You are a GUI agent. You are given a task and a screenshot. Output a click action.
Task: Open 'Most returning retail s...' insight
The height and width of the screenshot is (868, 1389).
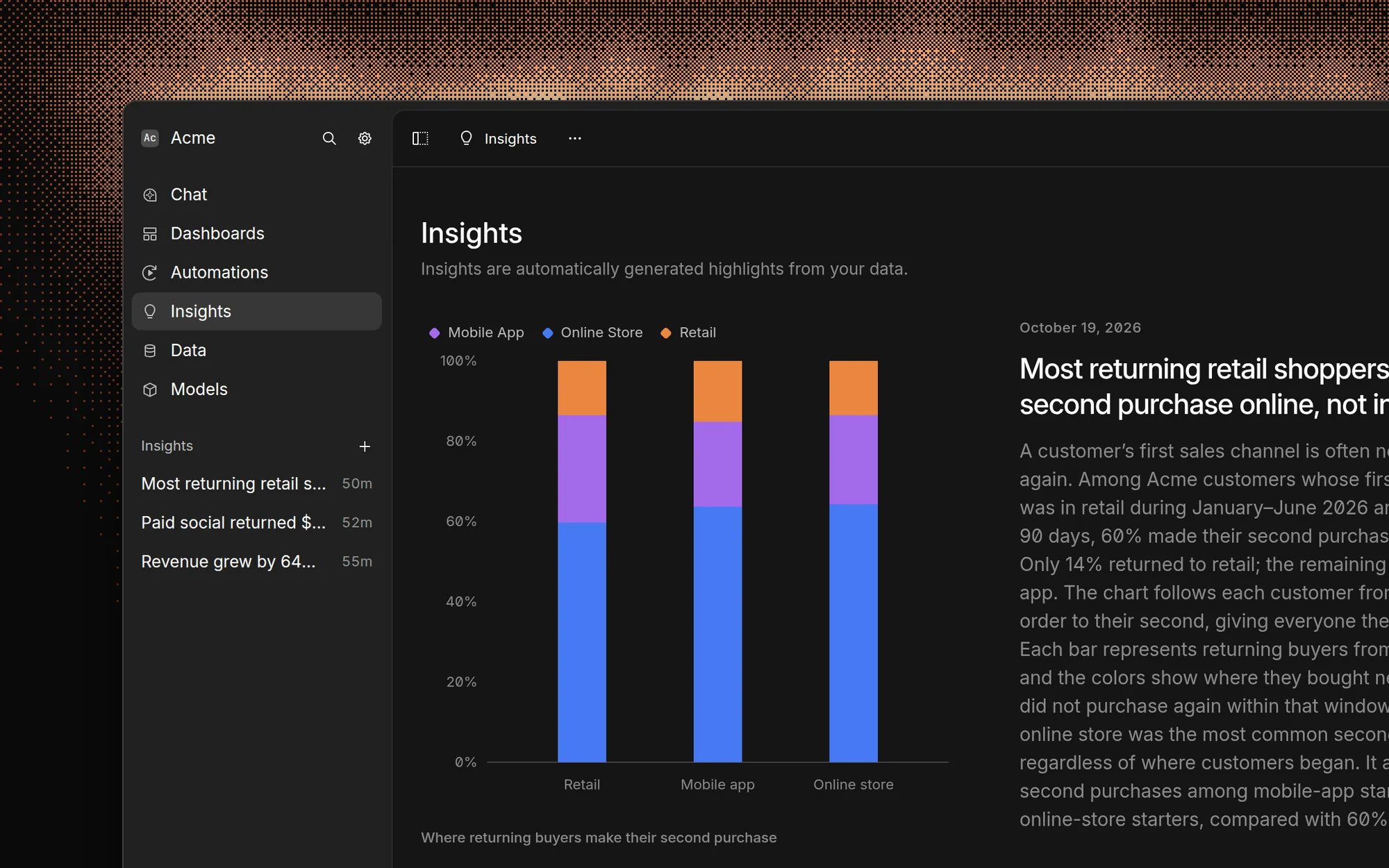[x=256, y=483]
